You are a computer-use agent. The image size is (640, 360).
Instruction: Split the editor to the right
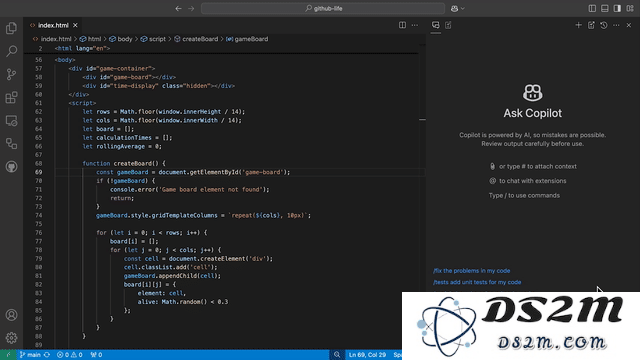click(x=402, y=25)
